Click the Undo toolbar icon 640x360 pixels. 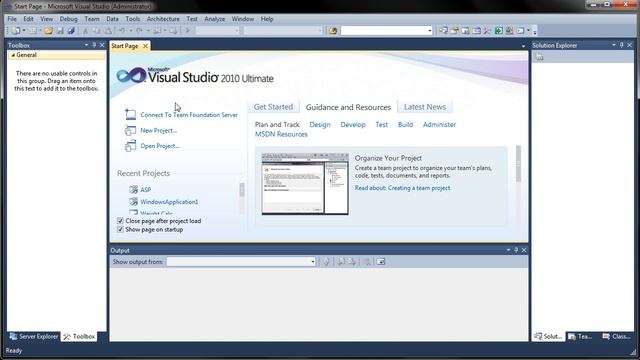pos(122,31)
